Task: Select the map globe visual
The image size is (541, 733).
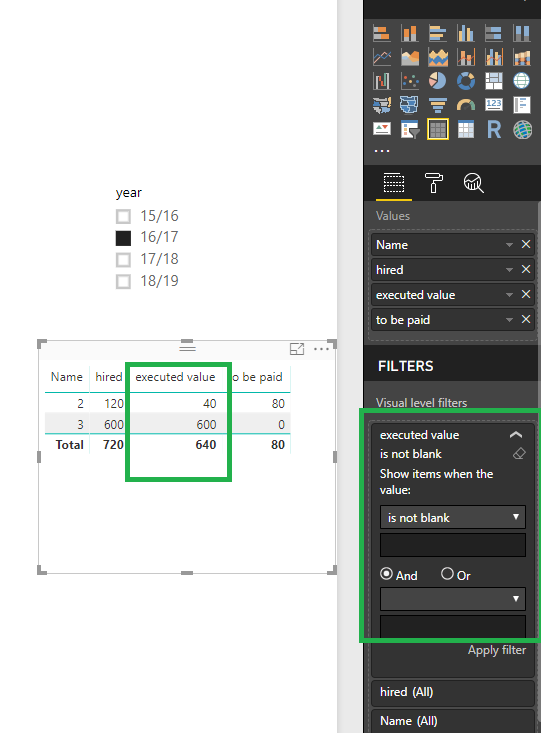Action: point(522,81)
